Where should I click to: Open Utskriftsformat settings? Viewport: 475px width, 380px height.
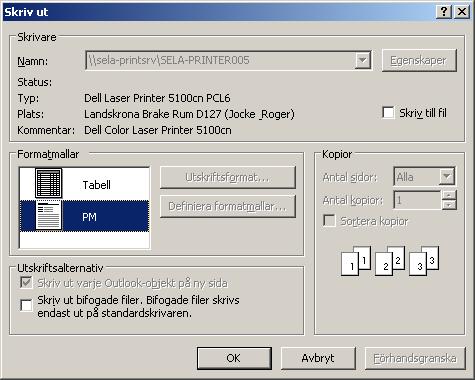point(228,177)
